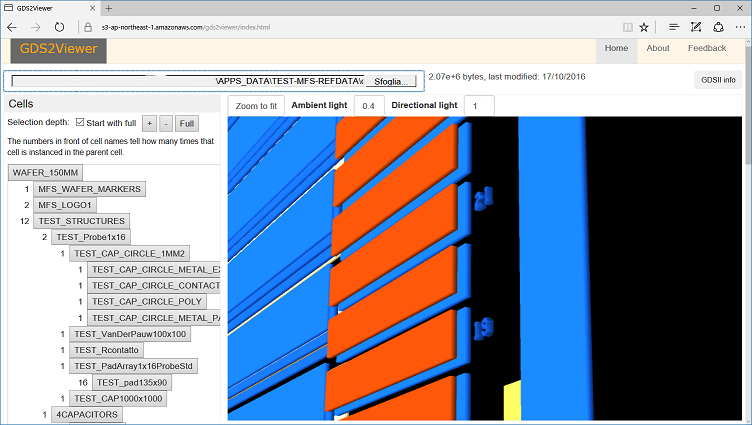This screenshot has width=752, height=425.
Task: Click the padlock site info icon
Action: click(88, 27)
